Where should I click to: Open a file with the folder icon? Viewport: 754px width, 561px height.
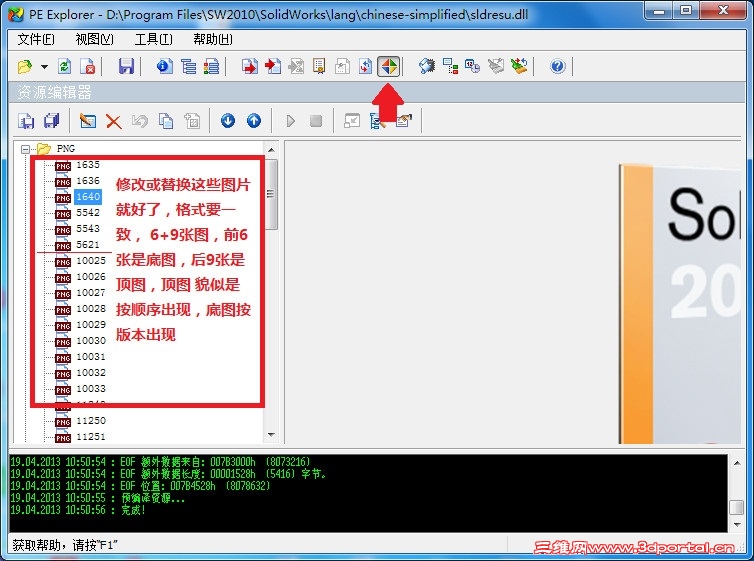pyautogui.click(x=25, y=66)
